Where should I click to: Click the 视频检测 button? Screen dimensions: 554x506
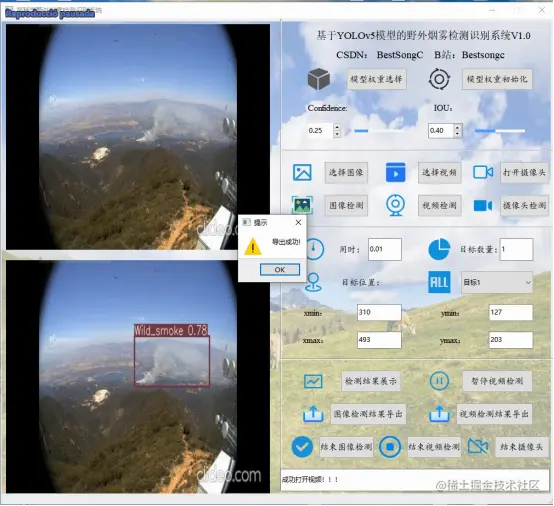tap(440, 205)
